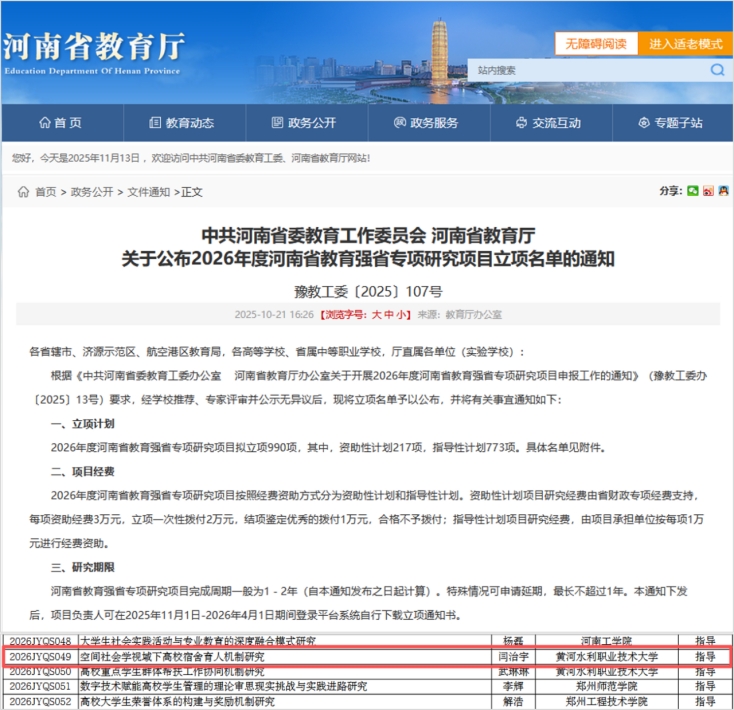This screenshot has height=710, width=734.
Task: Click the search magnifier icon
Action: point(717,70)
